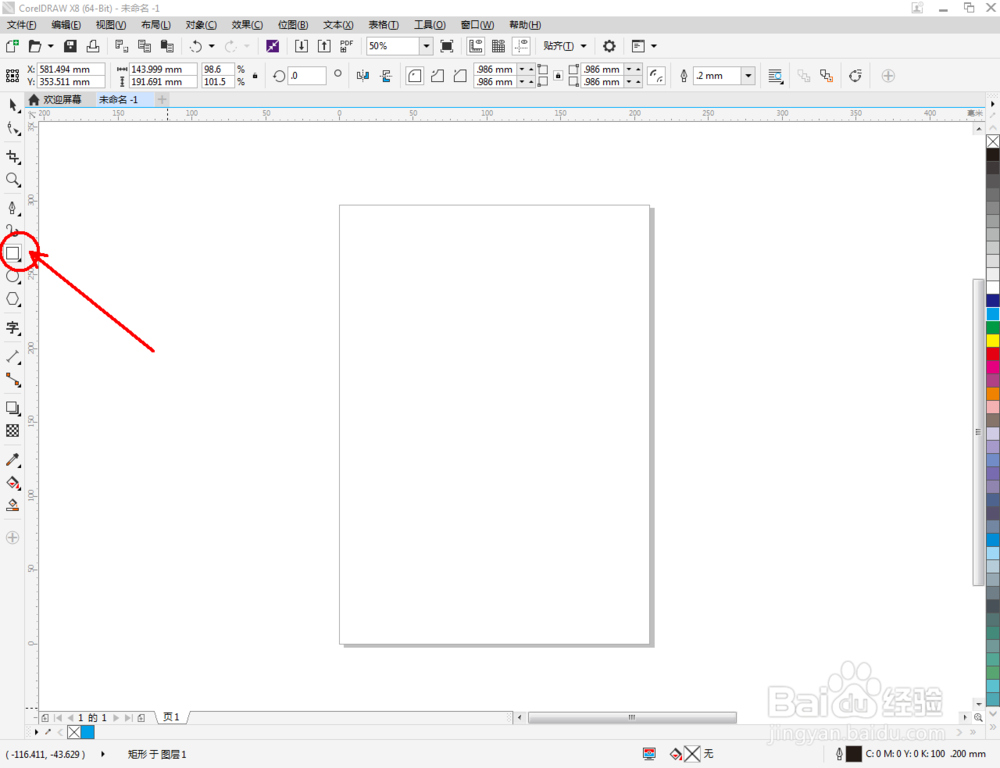This screenshot has height=768, width=1000.
Task: Toggle lock ratio padlock for scale
Action: pos(255,76)
